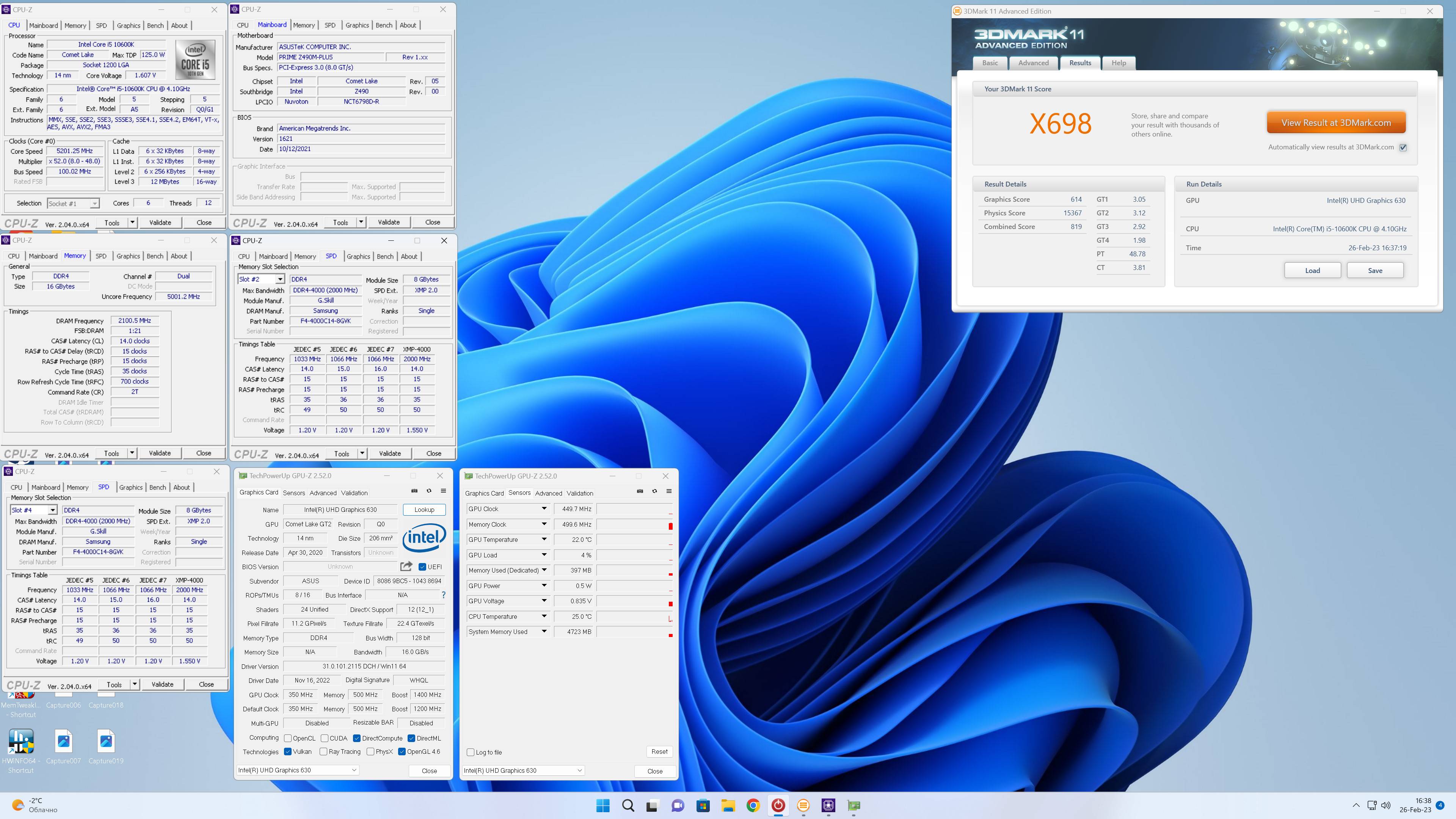Toggle the UEFI checkbox in GPU-Z
The image size is (1456, 819).
pyautogui.click(x=422, y=566)
